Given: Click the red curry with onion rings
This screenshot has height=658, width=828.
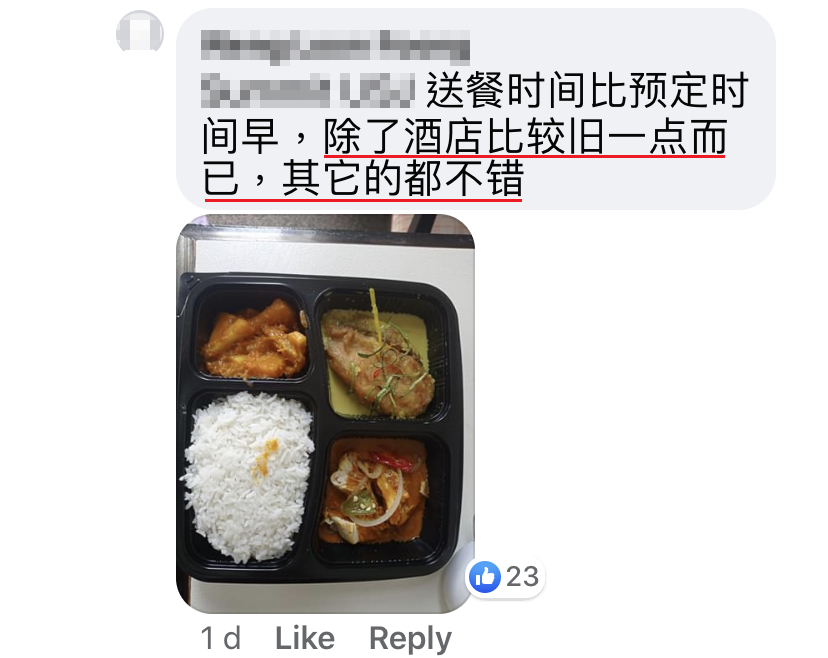Looking at the screenshot, I should [373, 493].
